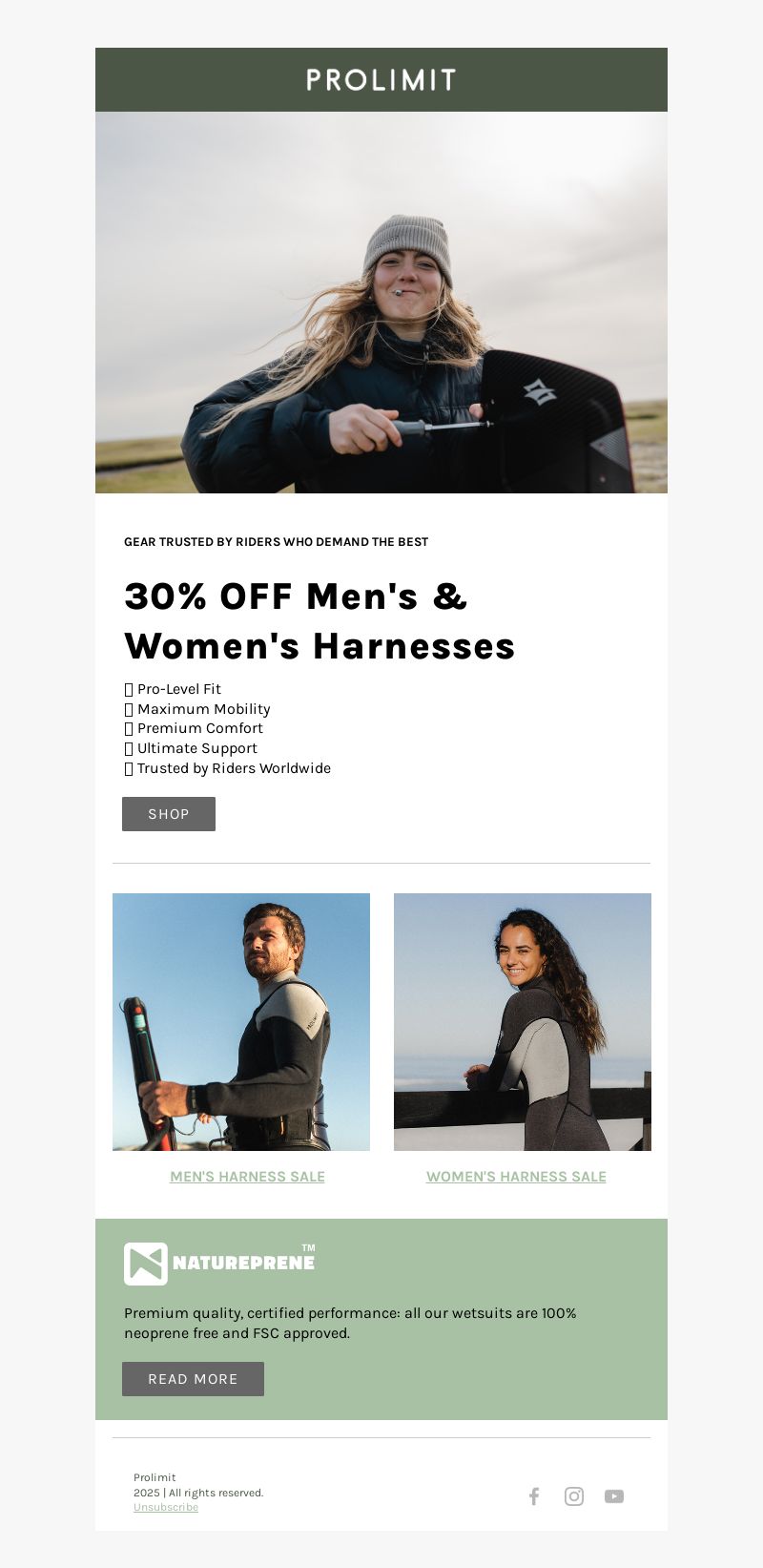Image resolution: width=763 pixels, height=1568 pixels.
Task: Click the men's wetsuit product photo
Action: click(241, 1022)
